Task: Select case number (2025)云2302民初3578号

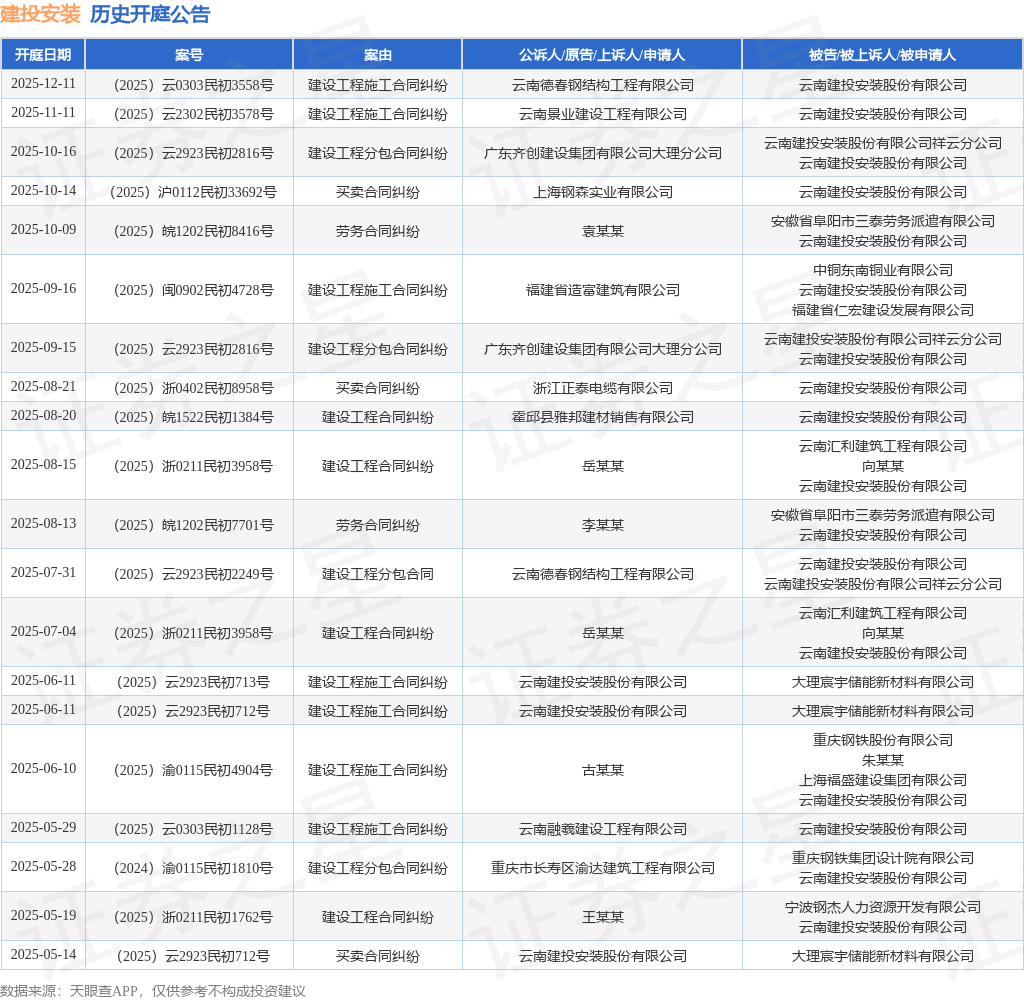Action: coord(193,114)
